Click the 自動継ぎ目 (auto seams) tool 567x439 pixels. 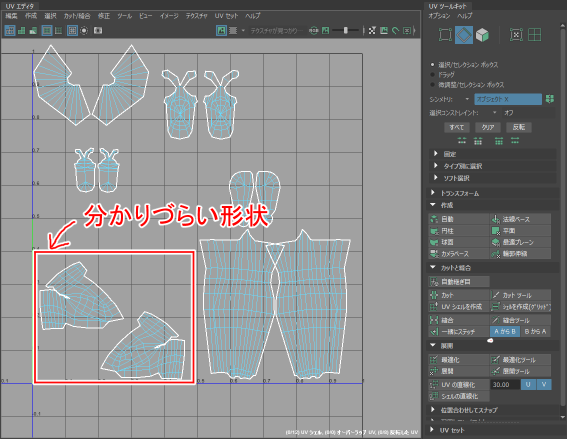point(459,281)
